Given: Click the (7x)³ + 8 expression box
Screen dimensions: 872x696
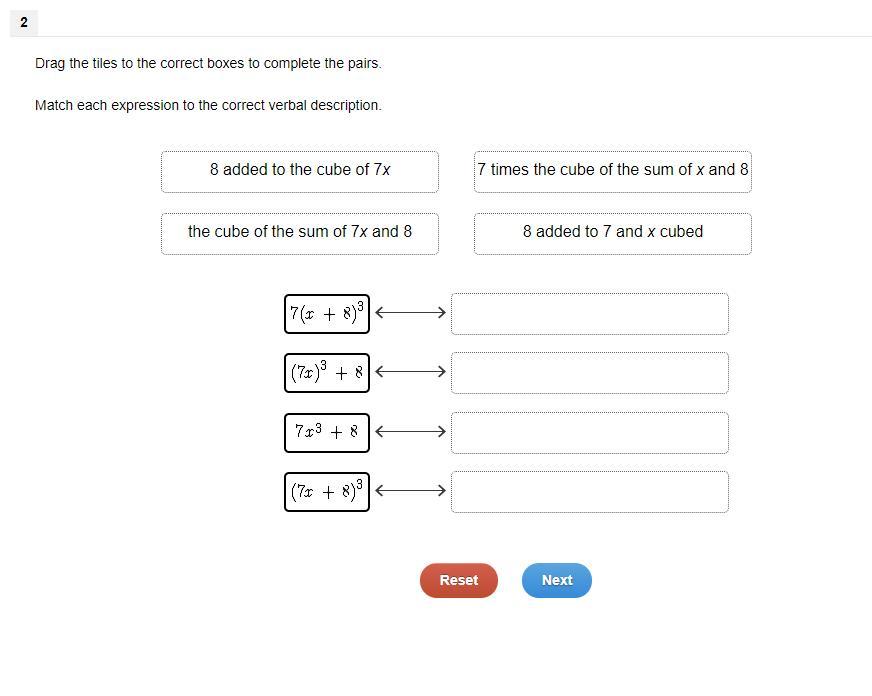Looking at the screenshot, I should 327,373.
